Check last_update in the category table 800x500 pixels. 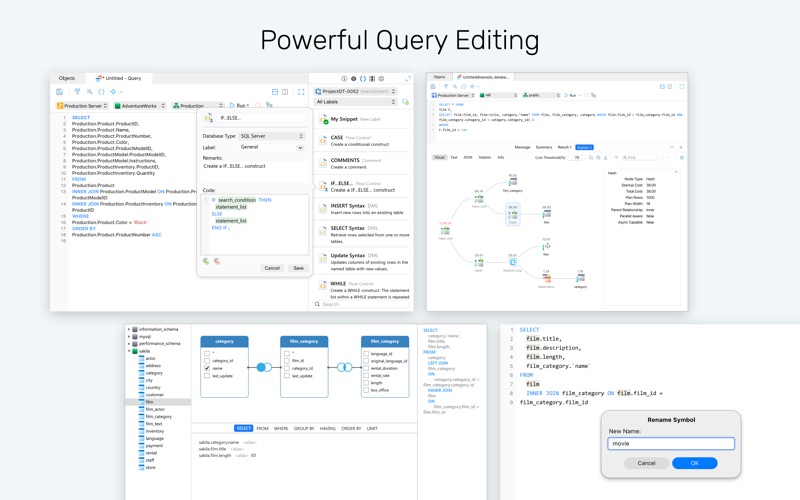(207, 376)
